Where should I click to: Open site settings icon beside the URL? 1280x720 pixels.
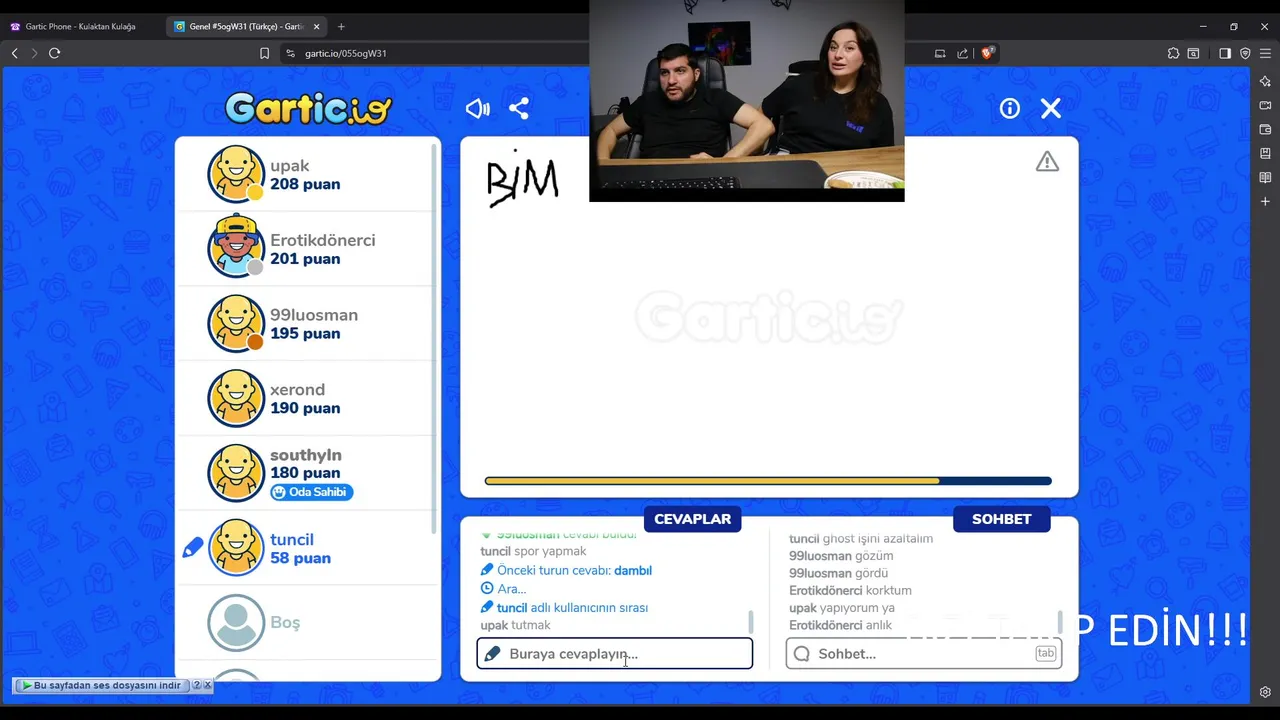(x=290, y=53)
